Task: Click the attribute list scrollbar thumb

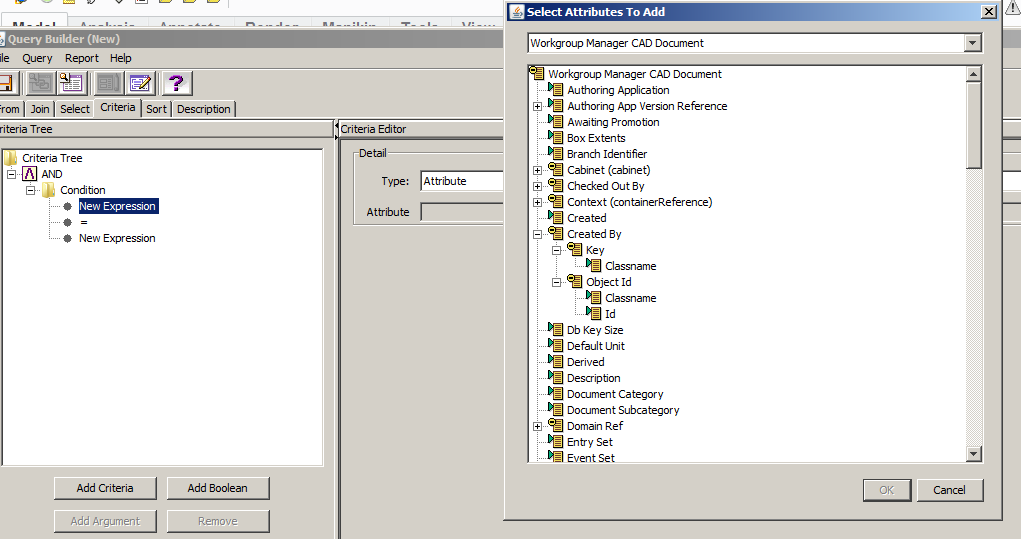Action: pos(973,126)
